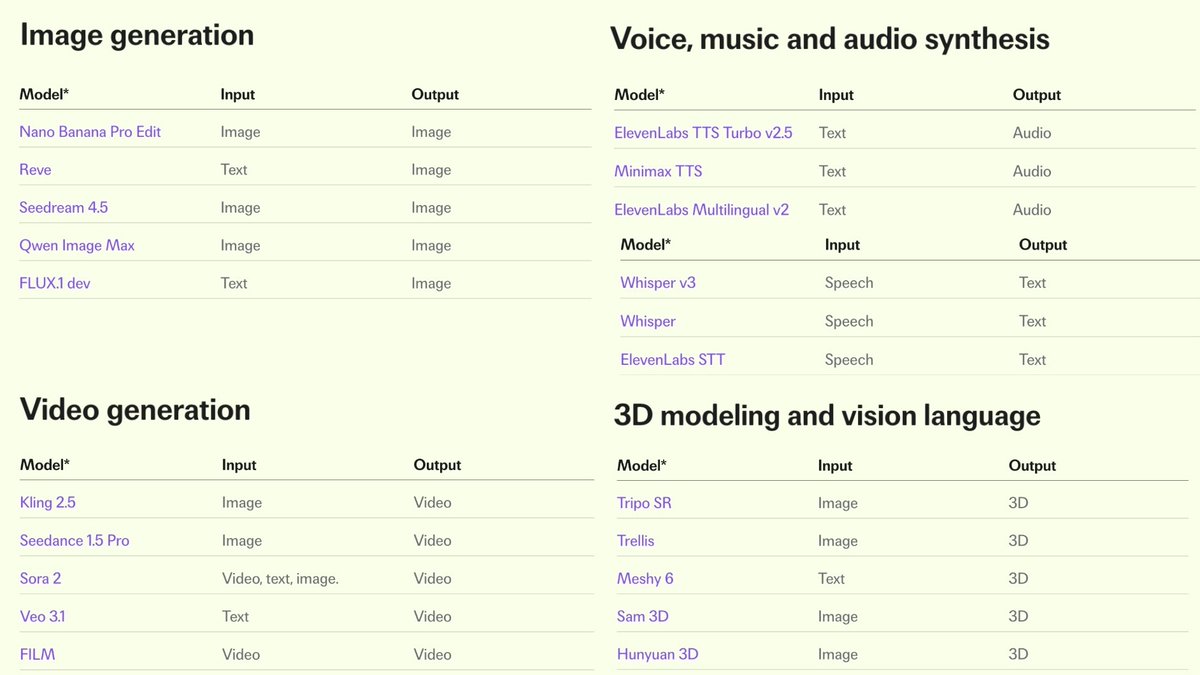This screenshot has width=1200, height=675.
Task: Open the FLUX.1 dev link
Action: [x=55, y=284]
